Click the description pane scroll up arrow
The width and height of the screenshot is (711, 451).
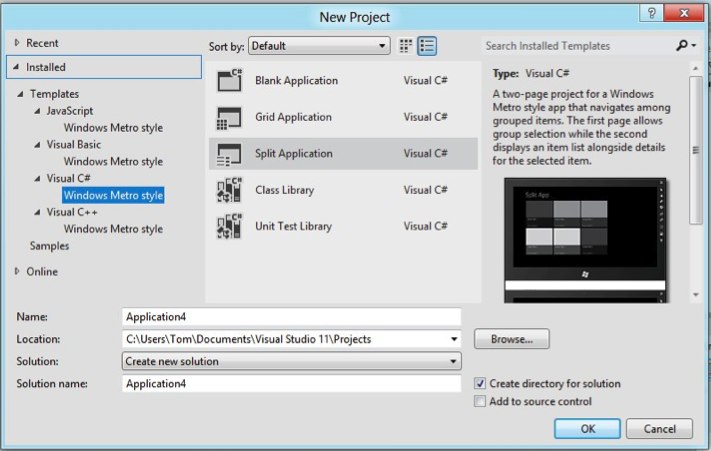tap(696, 68)
